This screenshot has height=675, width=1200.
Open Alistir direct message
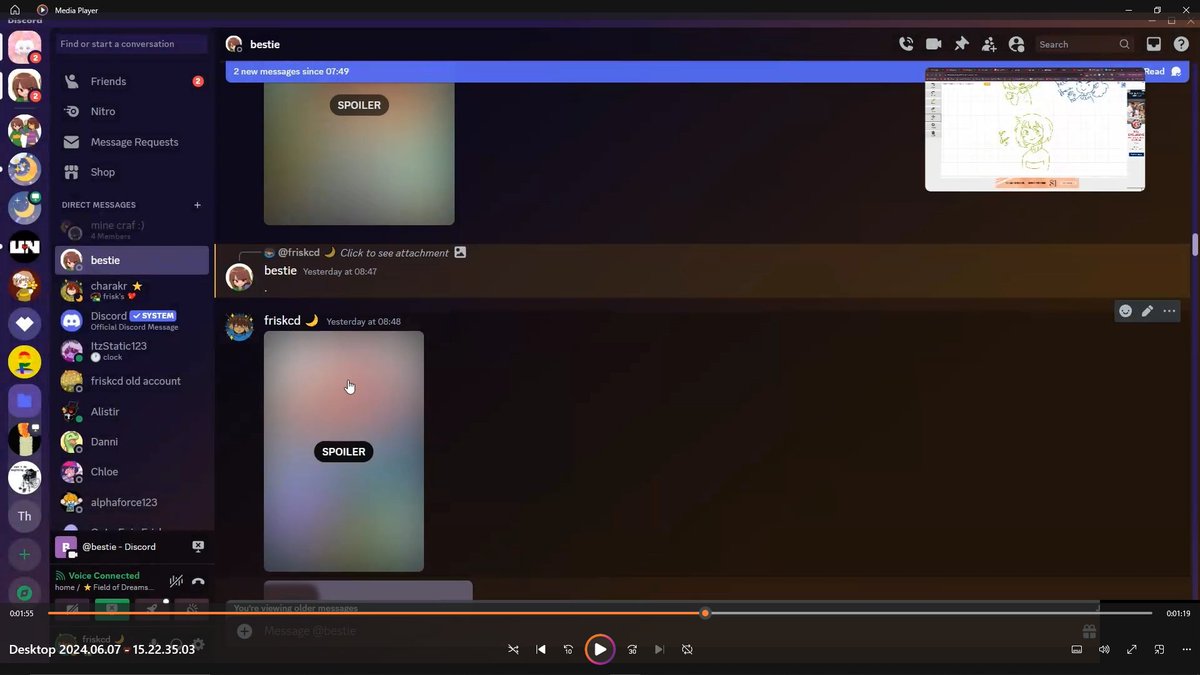pyautogui.click(x=132, y=411)
